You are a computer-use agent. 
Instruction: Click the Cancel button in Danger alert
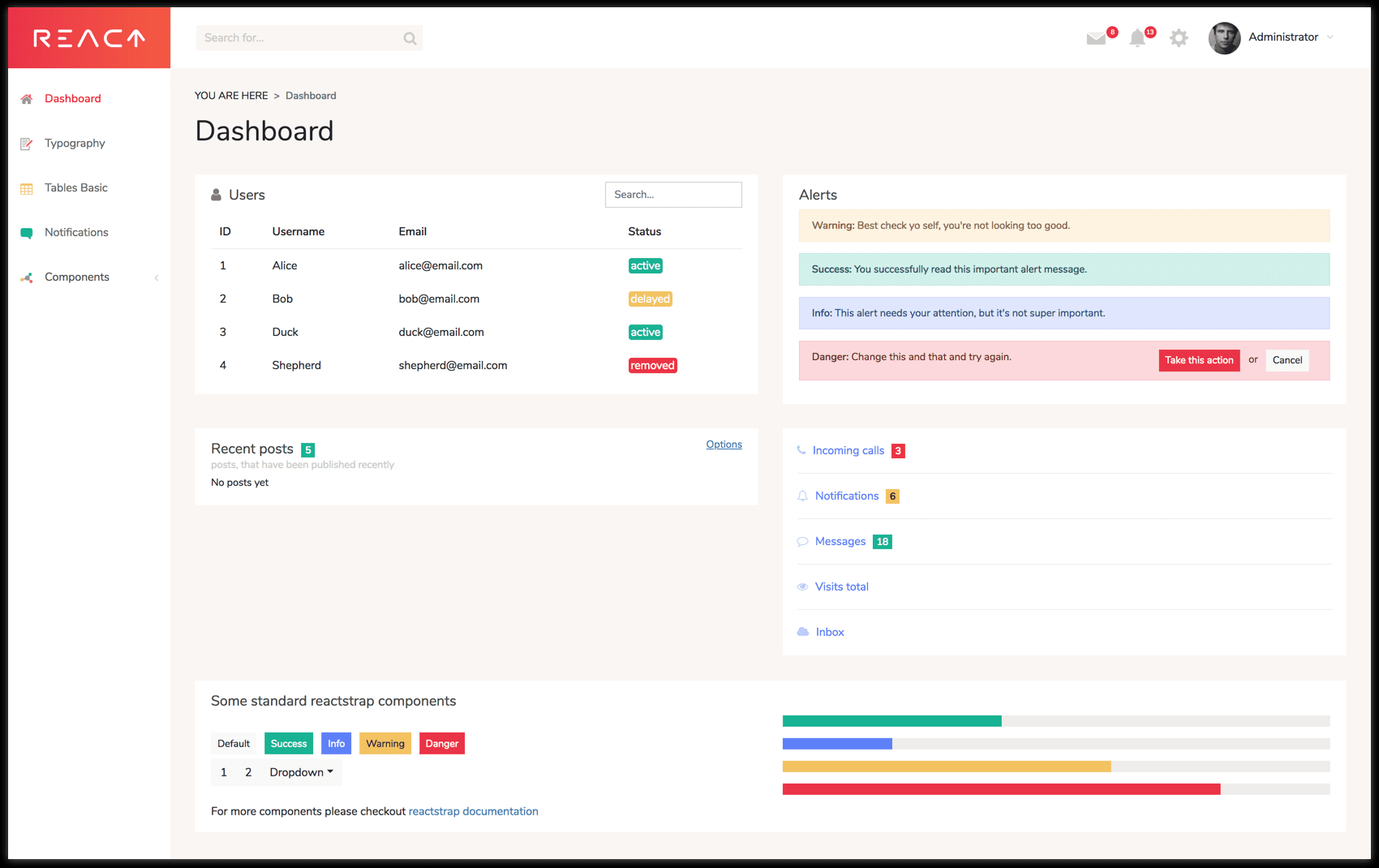pos(1287,360)
